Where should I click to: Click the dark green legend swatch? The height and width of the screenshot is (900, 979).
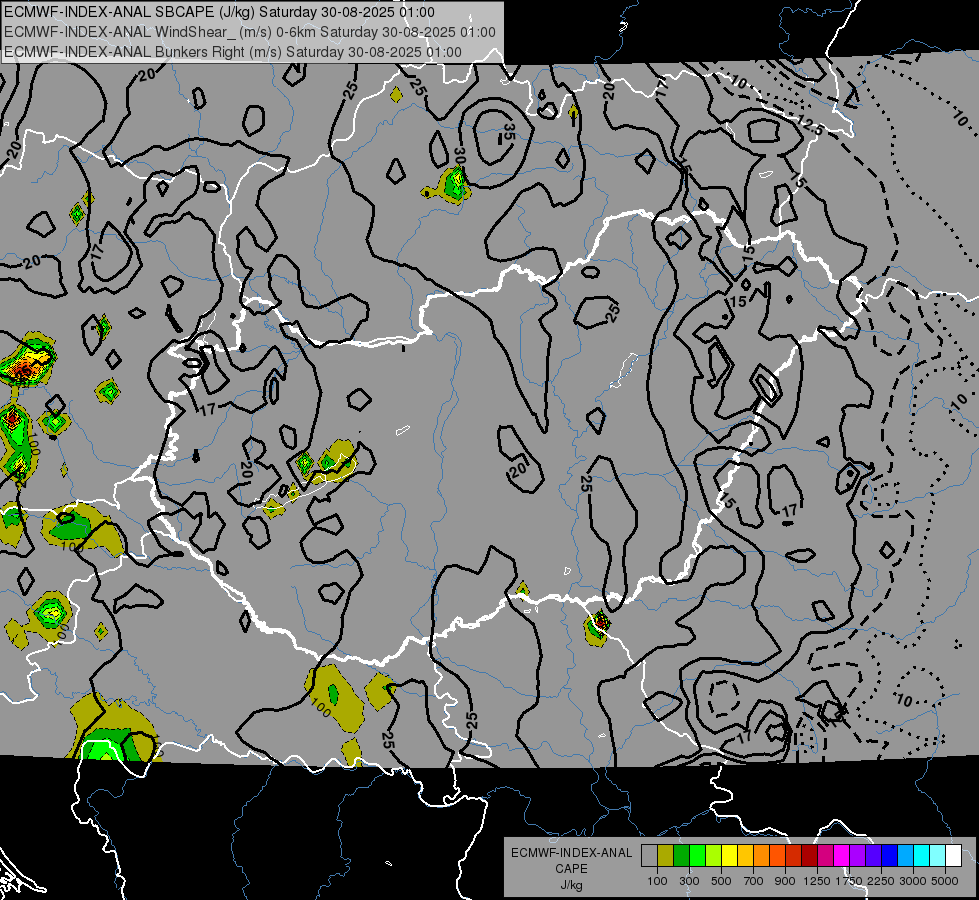[681, 856]
